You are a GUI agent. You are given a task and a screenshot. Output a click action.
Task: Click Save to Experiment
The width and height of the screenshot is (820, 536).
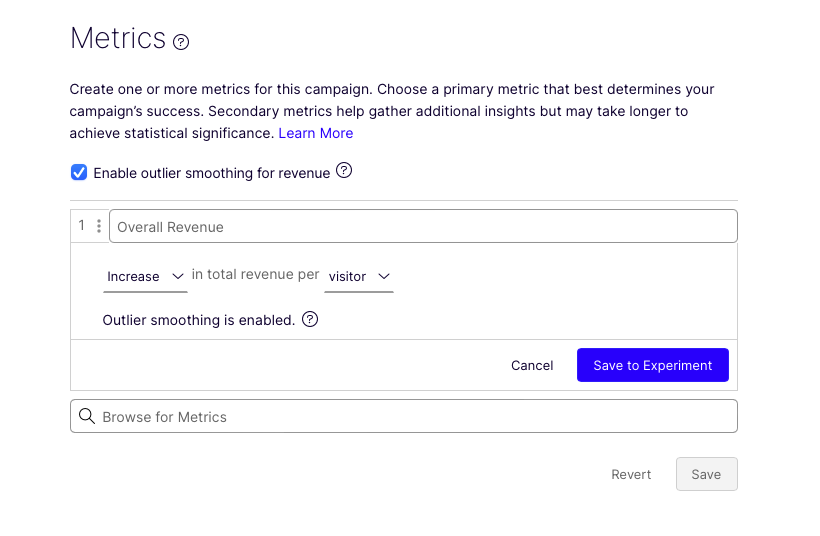[x=653, y=365]
